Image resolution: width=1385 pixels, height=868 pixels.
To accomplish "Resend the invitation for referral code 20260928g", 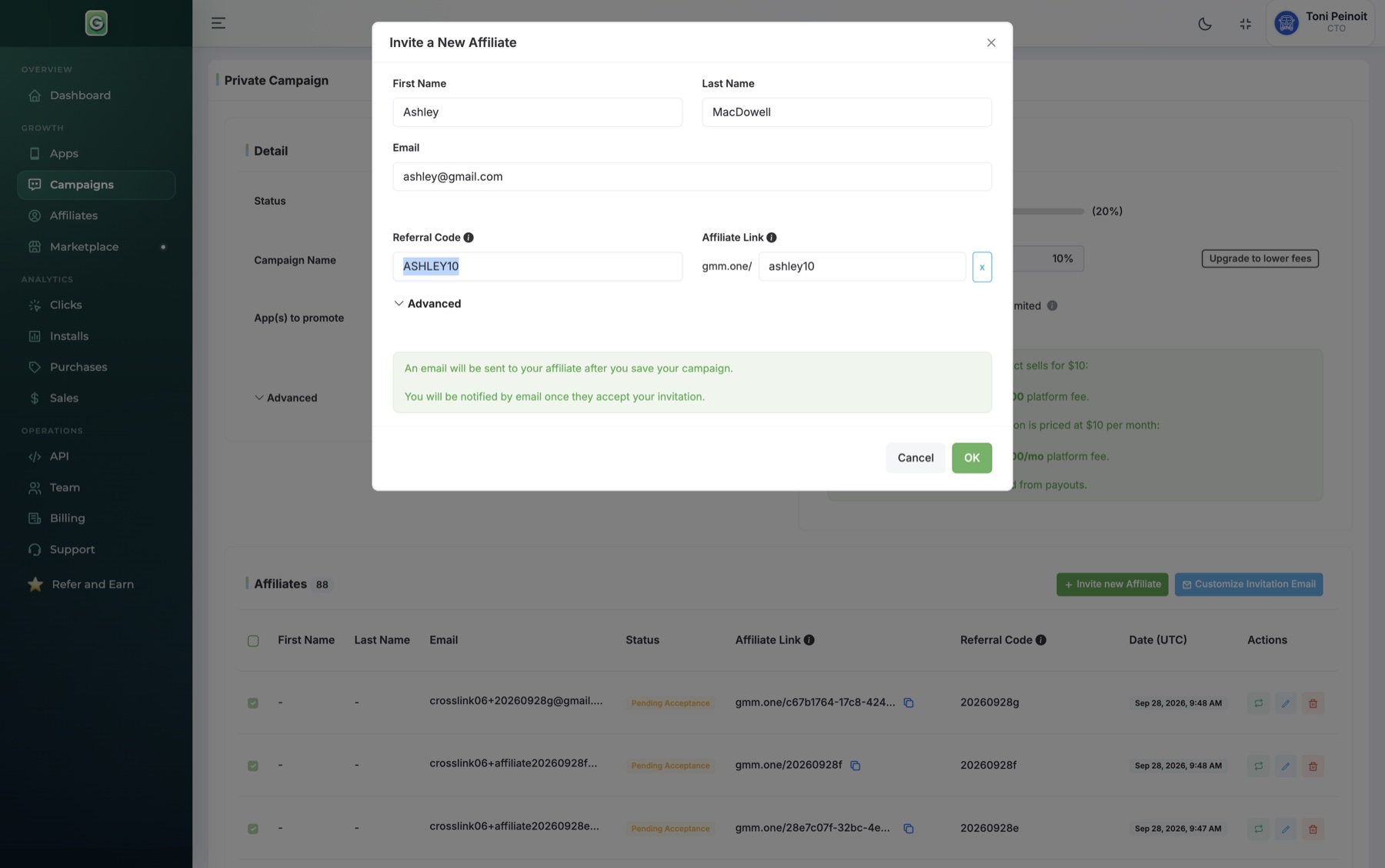I will (x=1258, y=703).
